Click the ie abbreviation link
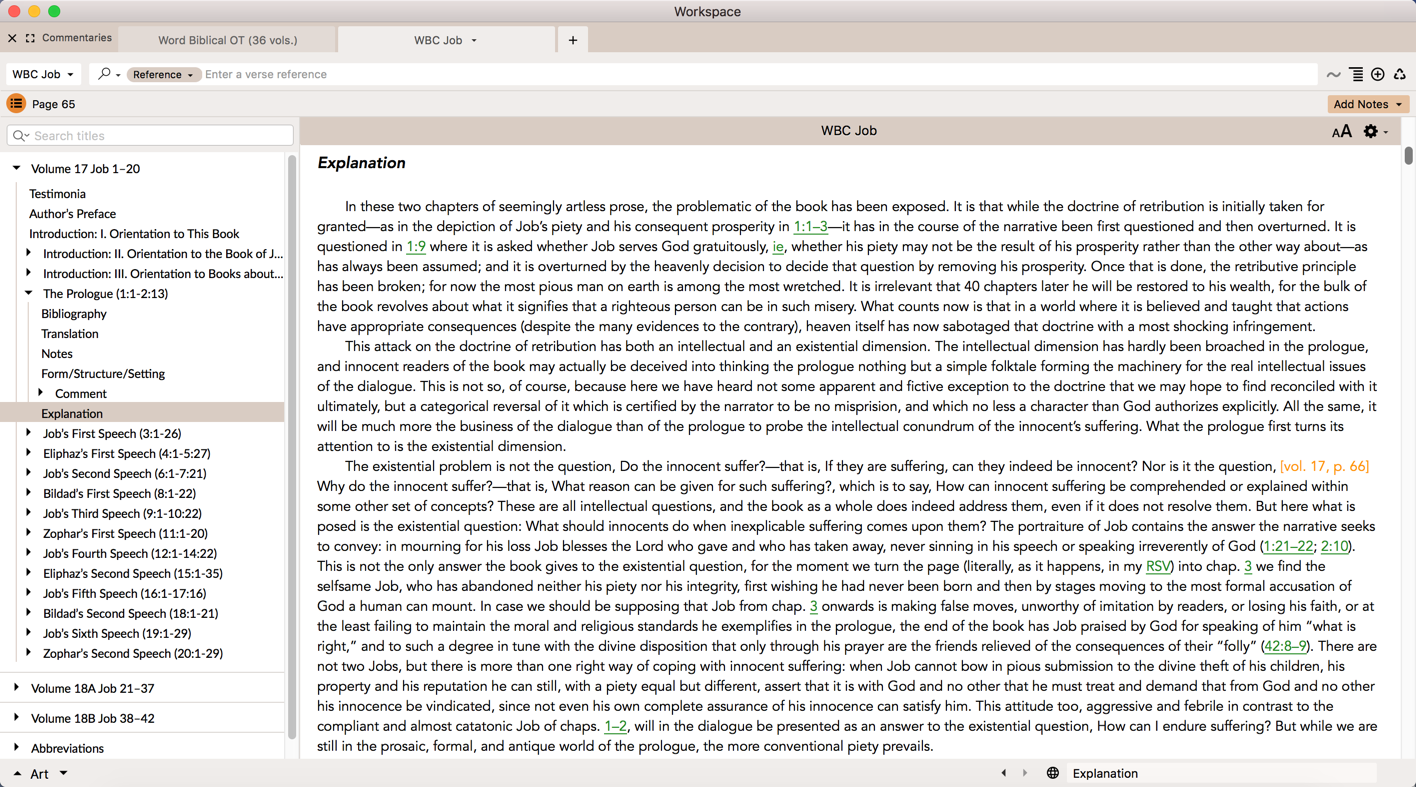 [x=778, y=246]
